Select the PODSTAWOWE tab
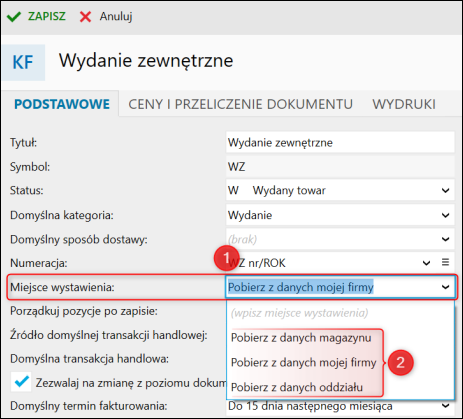 [62, 104]
